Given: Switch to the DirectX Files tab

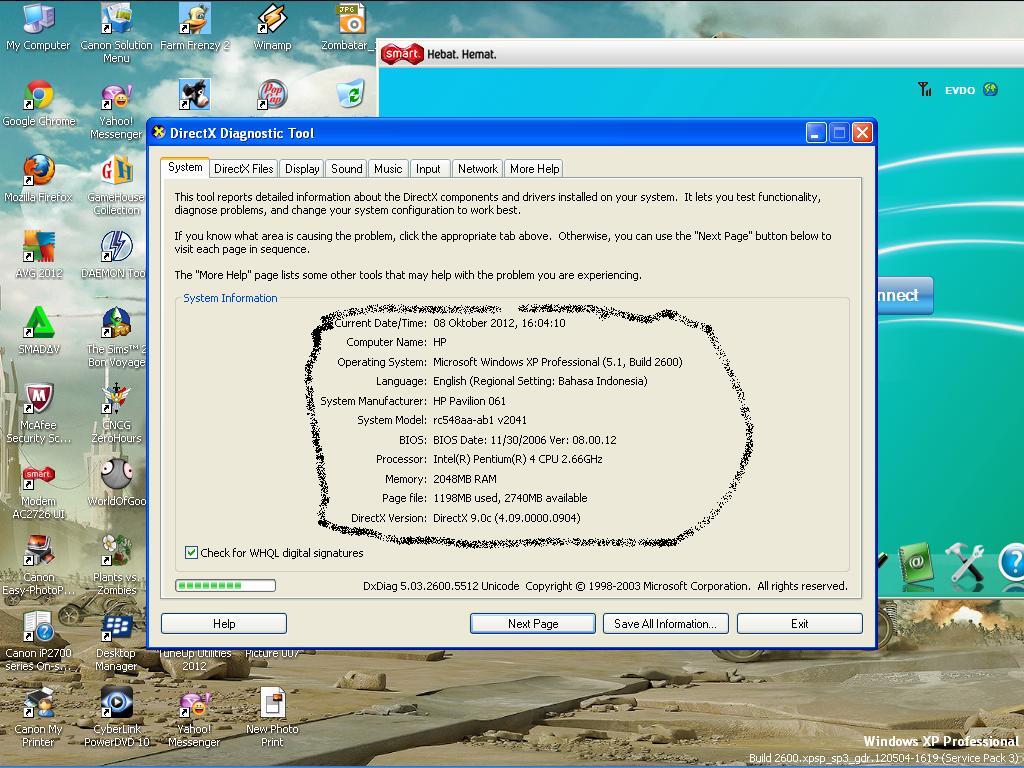Looking at the screenshot, I should point(243,169).
